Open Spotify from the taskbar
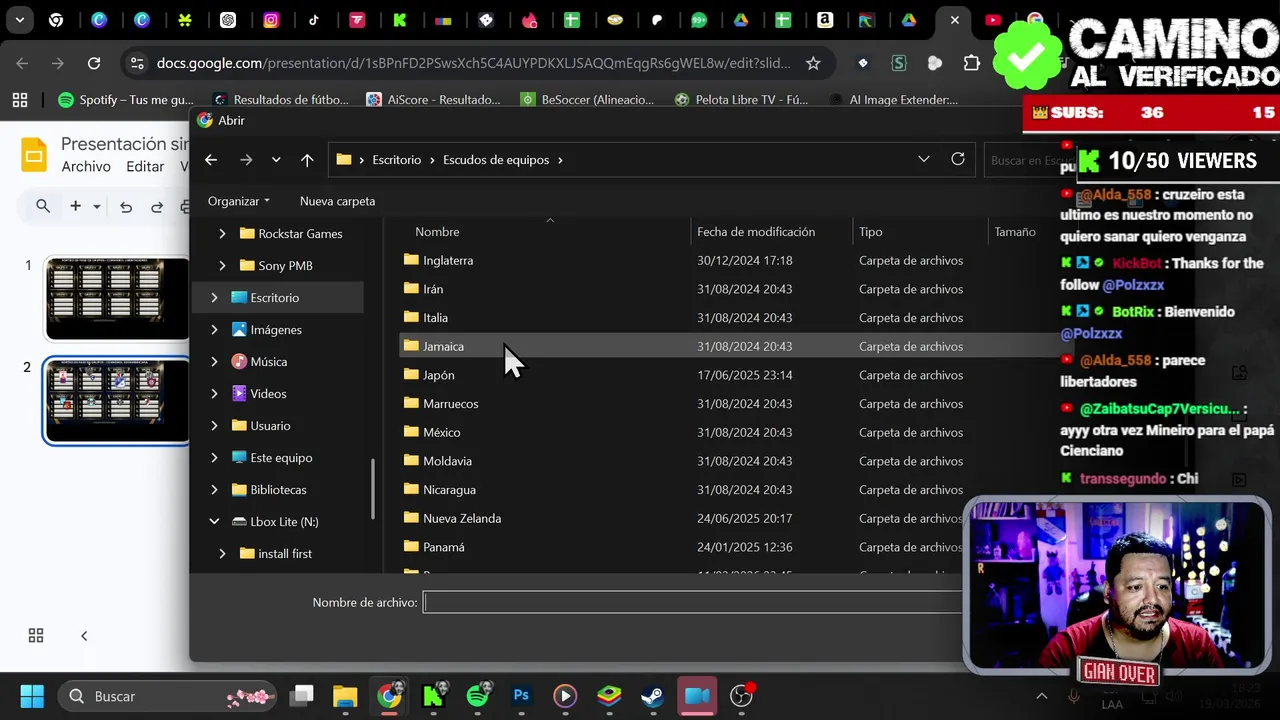1280x720 pixels. [478, 696]
